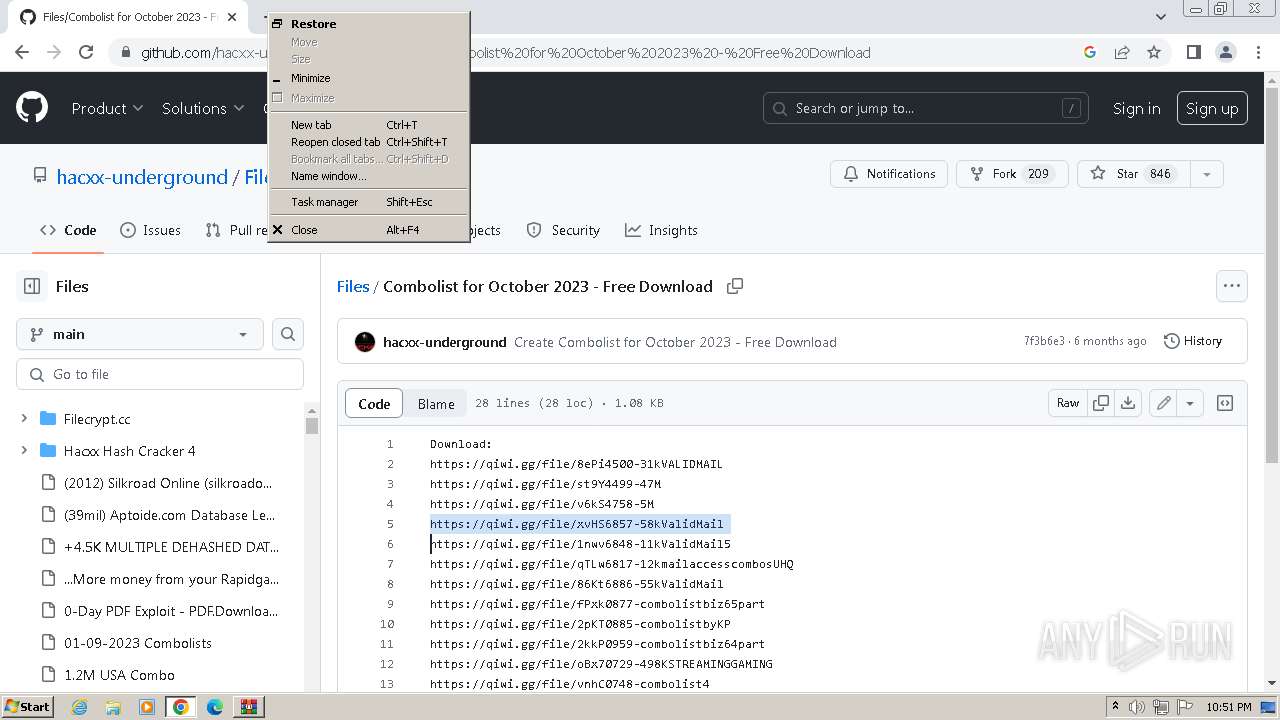
Task: Click commit hash 7f3b6e3
Action: [1044, 341]
